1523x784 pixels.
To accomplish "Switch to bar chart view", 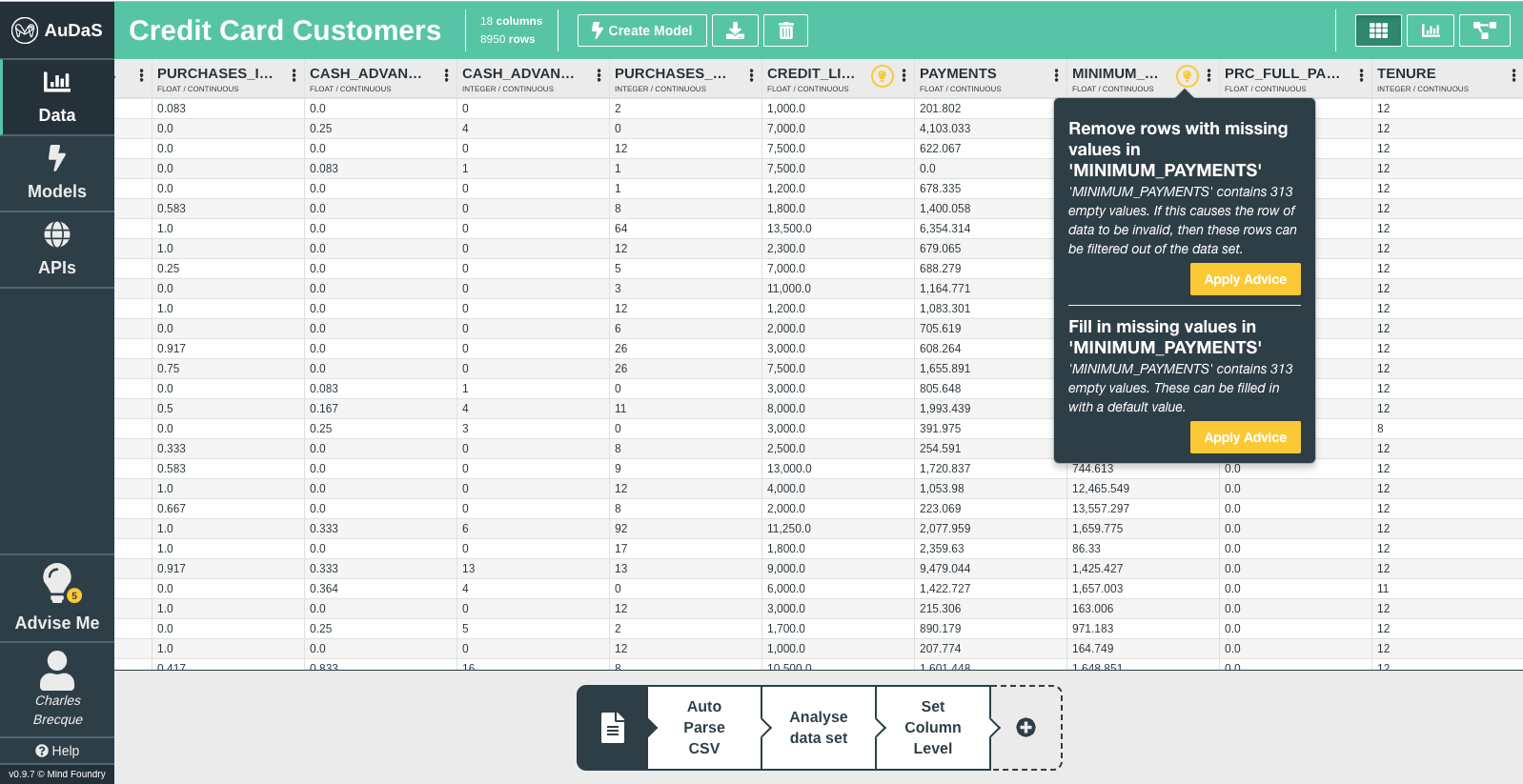I will tap(1431, 30).
